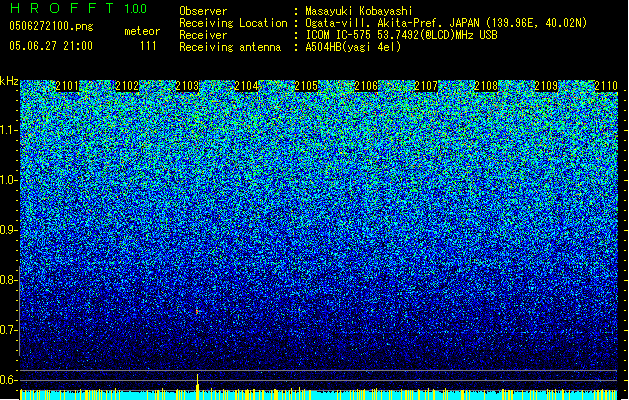Click the 1.1 frequency axis label
Screen dimensions: 629x400
click(8, 130)
